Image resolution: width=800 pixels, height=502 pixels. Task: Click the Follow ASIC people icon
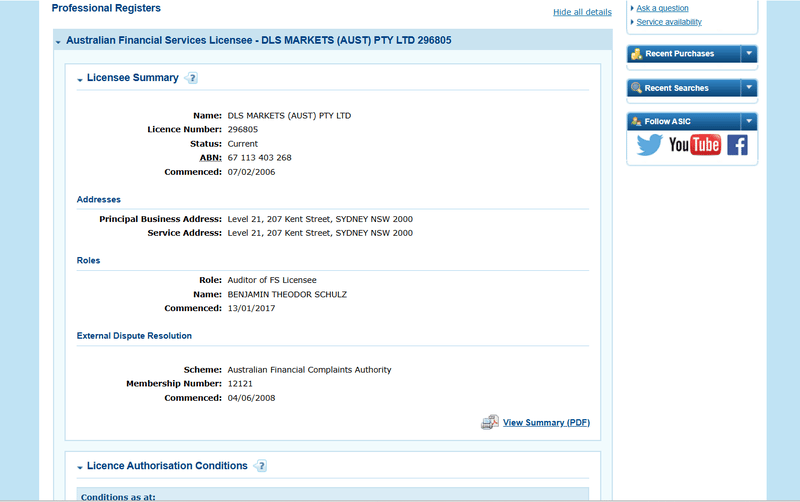point(636,121)
